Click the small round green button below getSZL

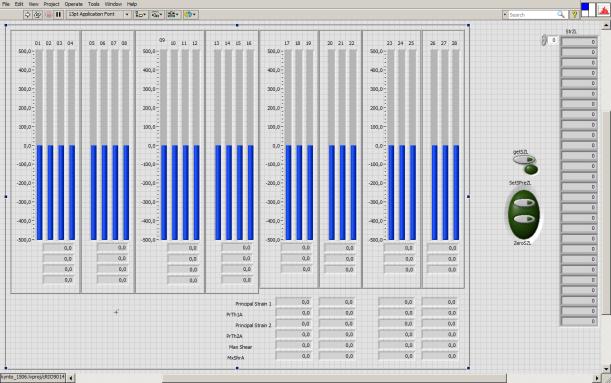coord(531,169)
